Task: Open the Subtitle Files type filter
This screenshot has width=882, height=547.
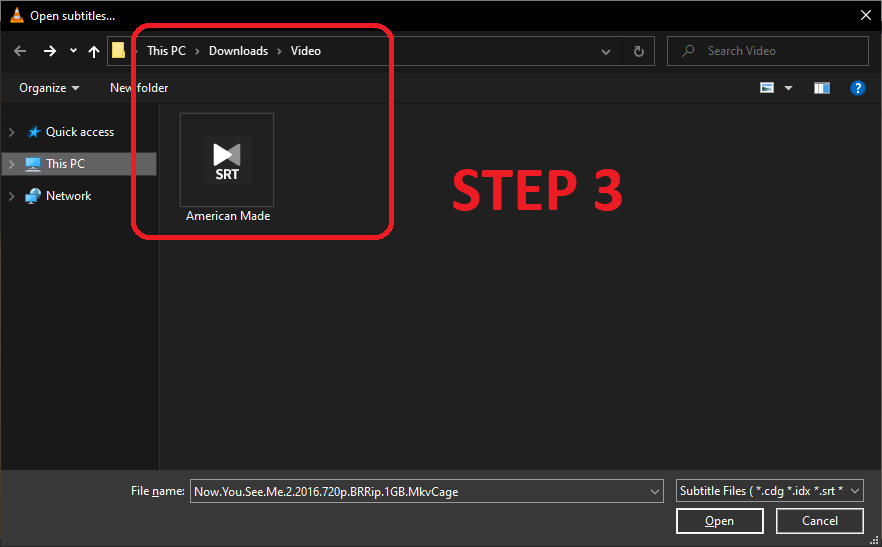Action: (x=770, y=491)
